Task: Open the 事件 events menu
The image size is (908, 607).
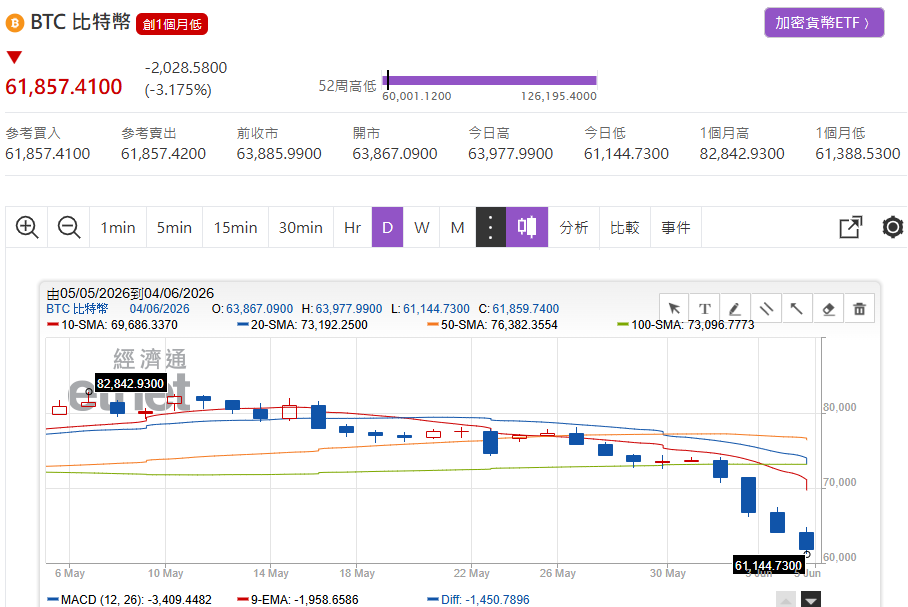Action: point(676,228)
